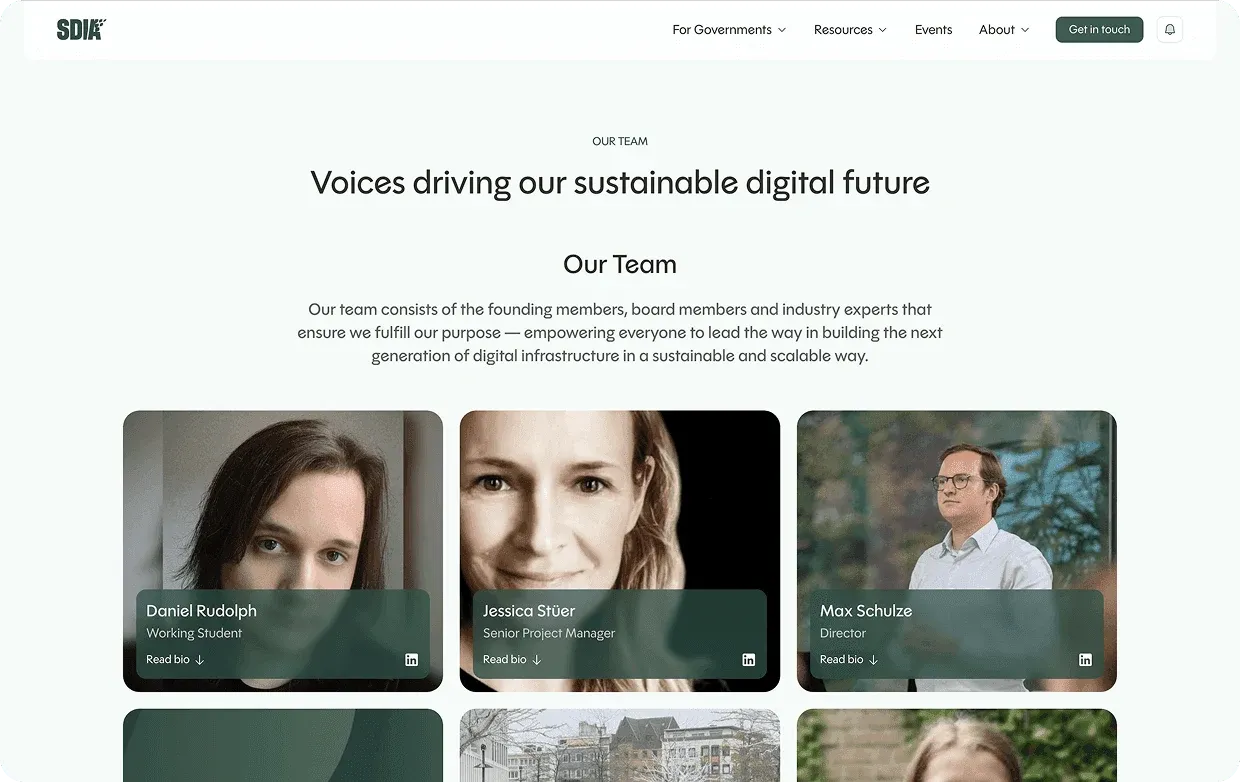This screenshot has height=782, width=1240.
Task: Open the notifications bell icon
Action: pos(1169,30)
